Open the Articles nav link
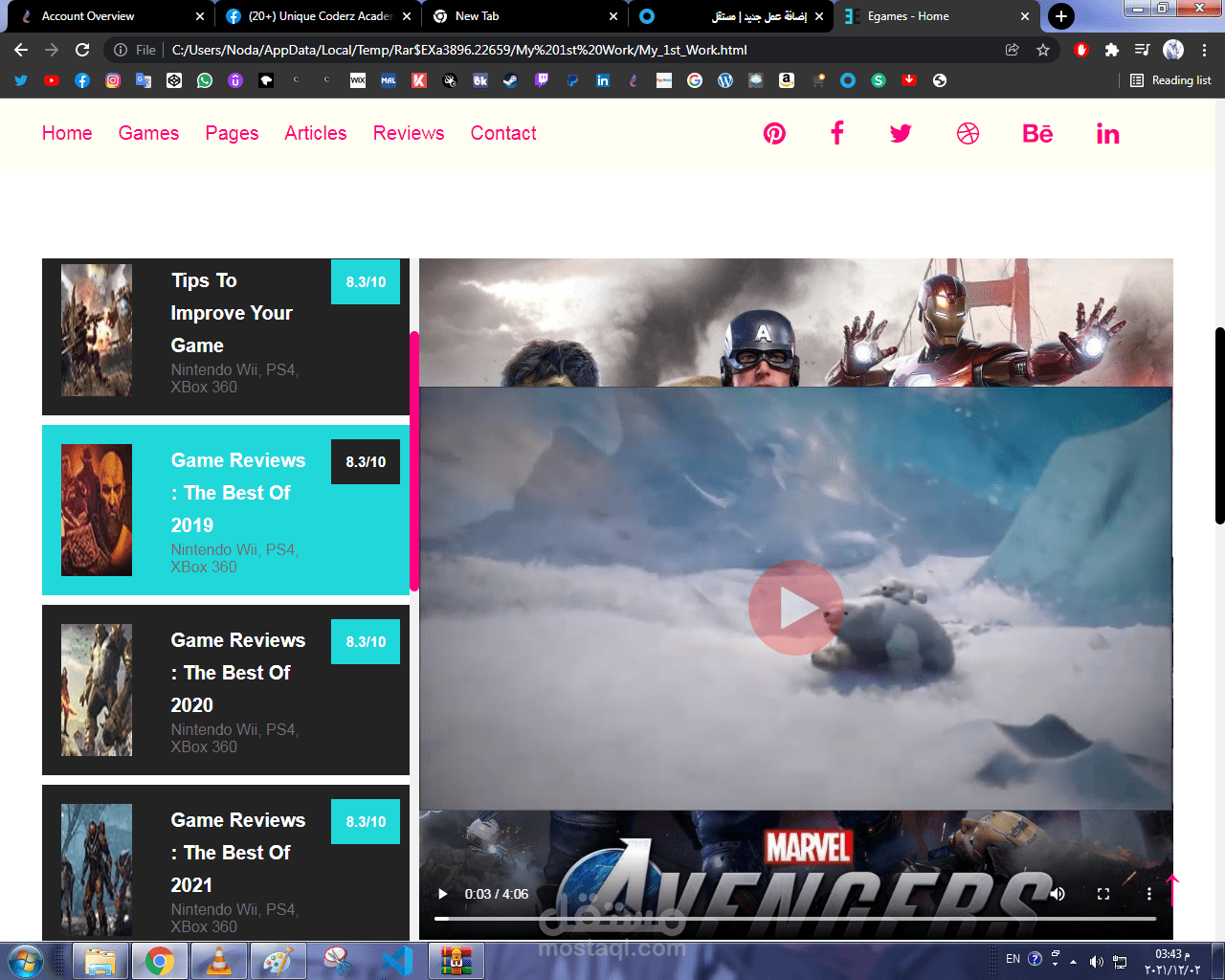1225x980 pixels. coord(315,133)
